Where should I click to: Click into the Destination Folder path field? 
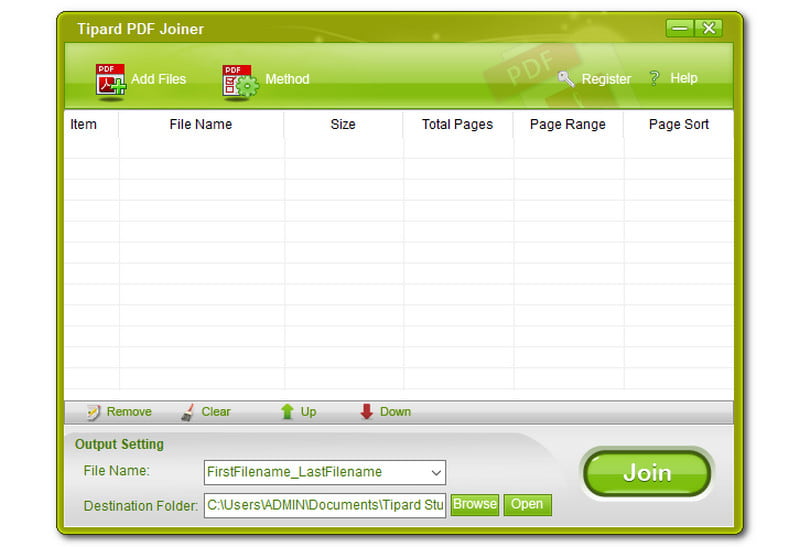[x=325, y=505]
